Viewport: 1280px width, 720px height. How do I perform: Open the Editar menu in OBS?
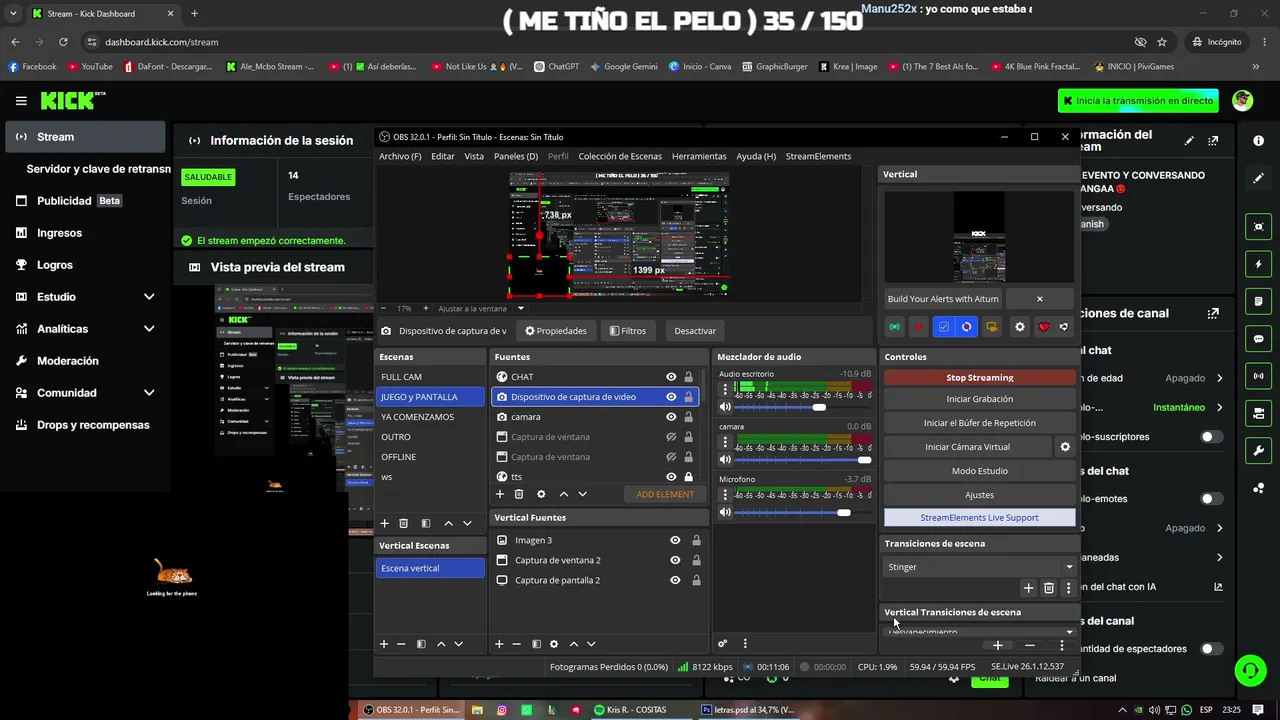[443, 156]
